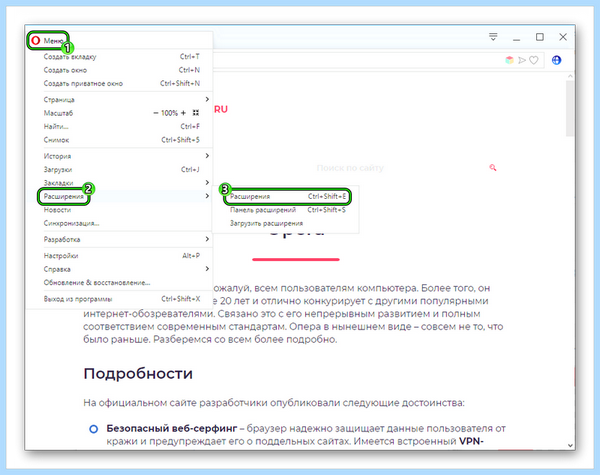Viewport: 600px width, 475px height.
Task: Click the scrollbar up arrow
Action: click(570, 76)
